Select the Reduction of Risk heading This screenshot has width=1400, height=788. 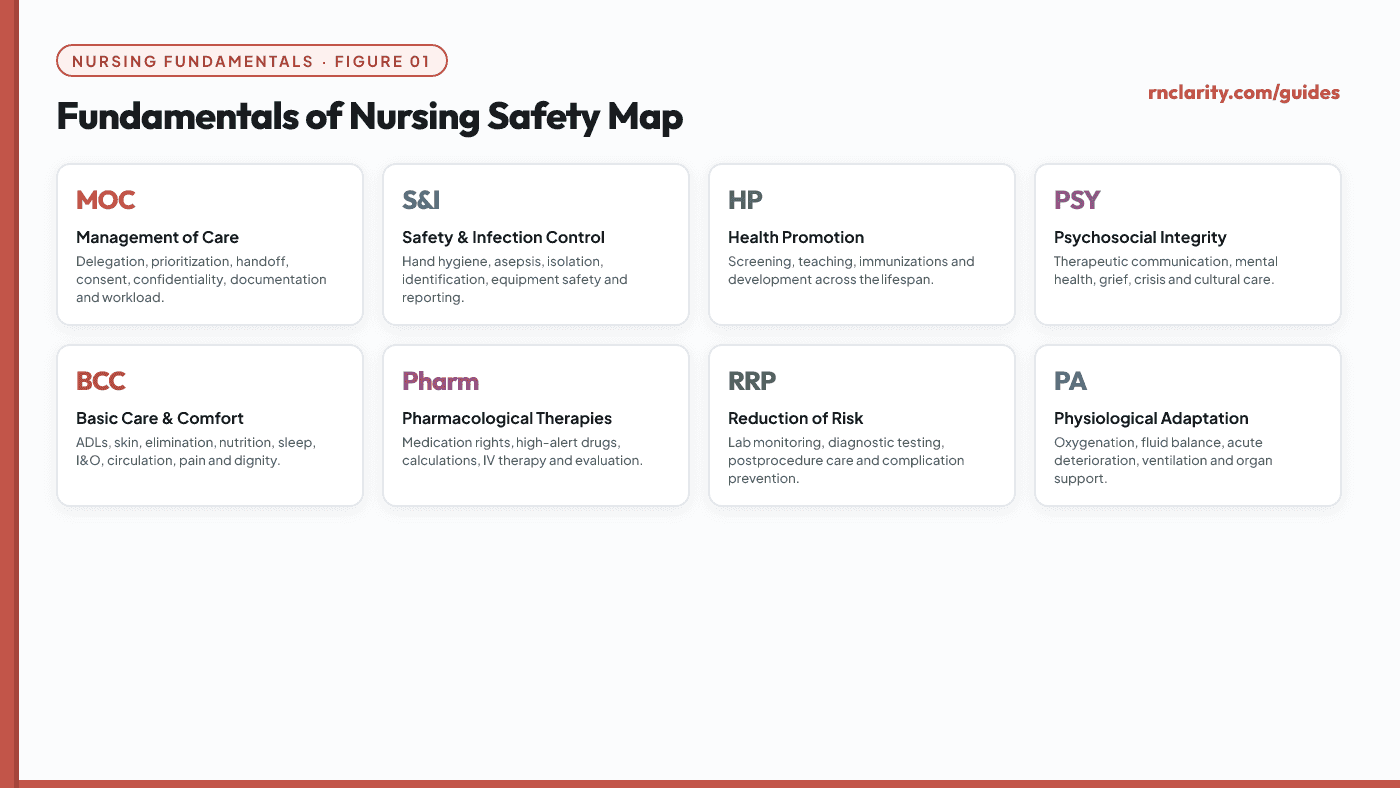click(x=796, y=418)
